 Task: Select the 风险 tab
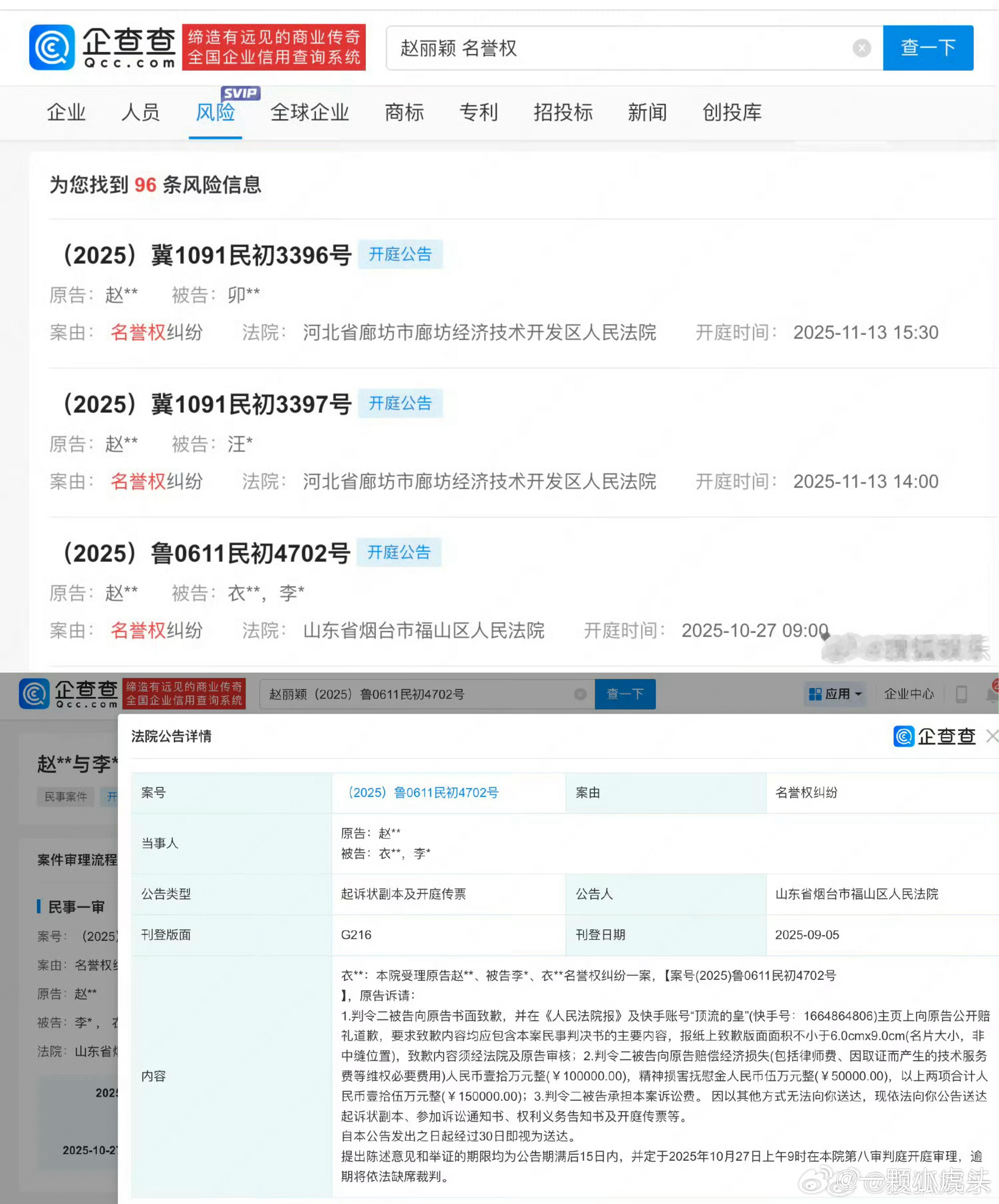(x=215, y=112)
